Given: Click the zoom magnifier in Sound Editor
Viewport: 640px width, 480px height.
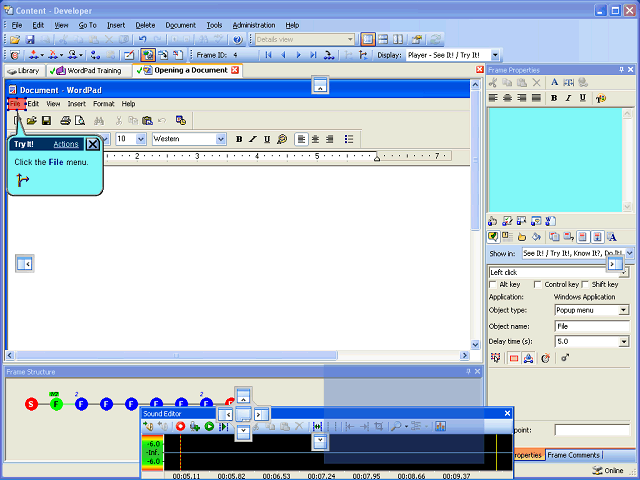Looking at the screenshot, I should 396,427.
